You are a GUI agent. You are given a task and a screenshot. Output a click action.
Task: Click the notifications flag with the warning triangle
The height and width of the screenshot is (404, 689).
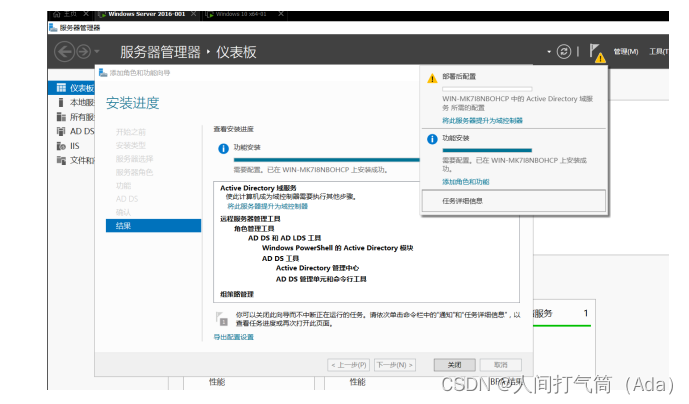click(597, 53)
